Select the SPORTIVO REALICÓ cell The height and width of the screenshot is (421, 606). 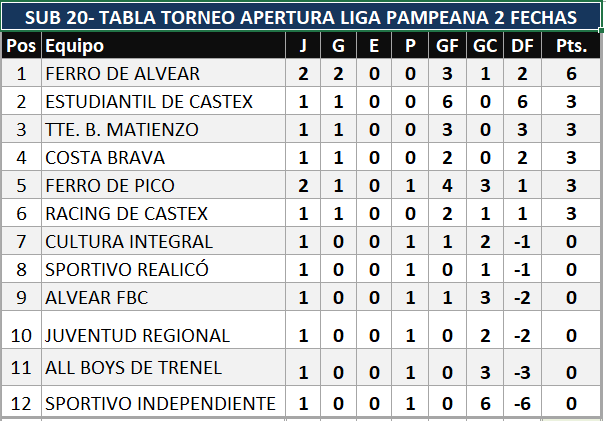click(x=163, y=269)
